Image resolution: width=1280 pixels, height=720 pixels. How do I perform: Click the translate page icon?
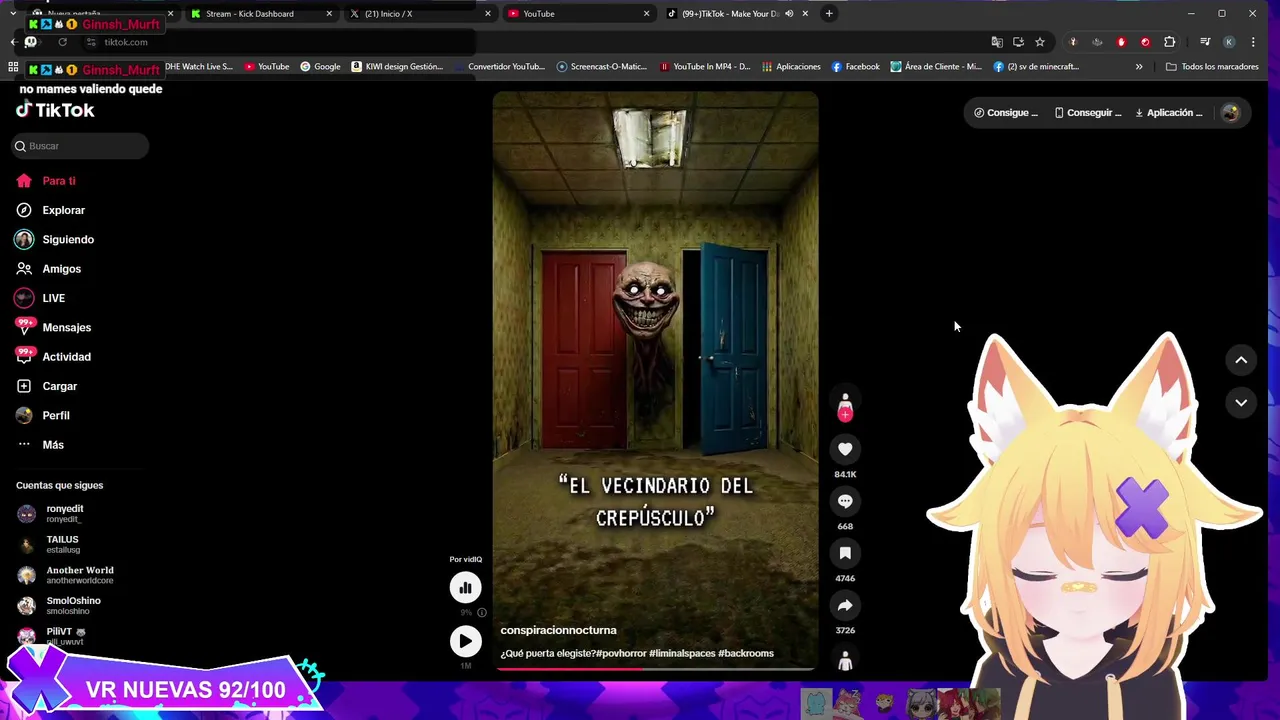tap(997, 42)
